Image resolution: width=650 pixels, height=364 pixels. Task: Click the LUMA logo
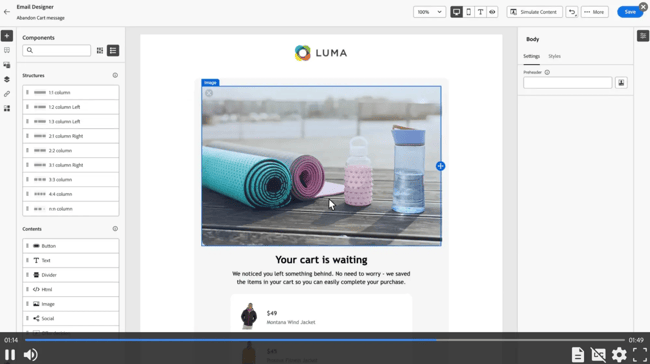click(x=321, y=53)
